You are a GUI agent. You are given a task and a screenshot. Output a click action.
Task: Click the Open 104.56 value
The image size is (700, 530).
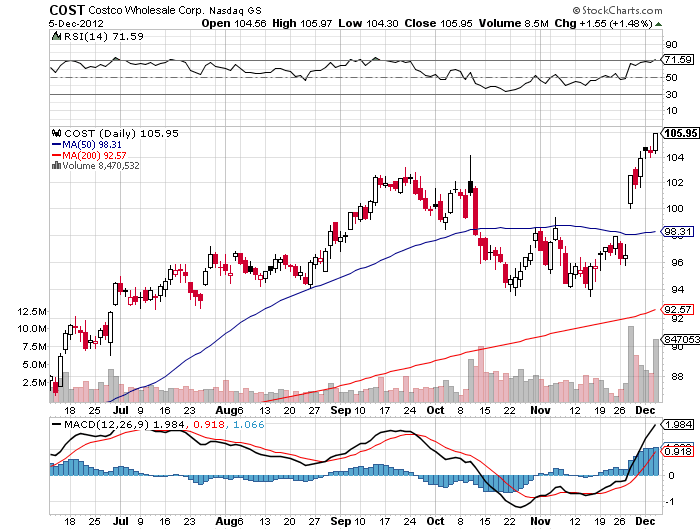coord(234,24)
